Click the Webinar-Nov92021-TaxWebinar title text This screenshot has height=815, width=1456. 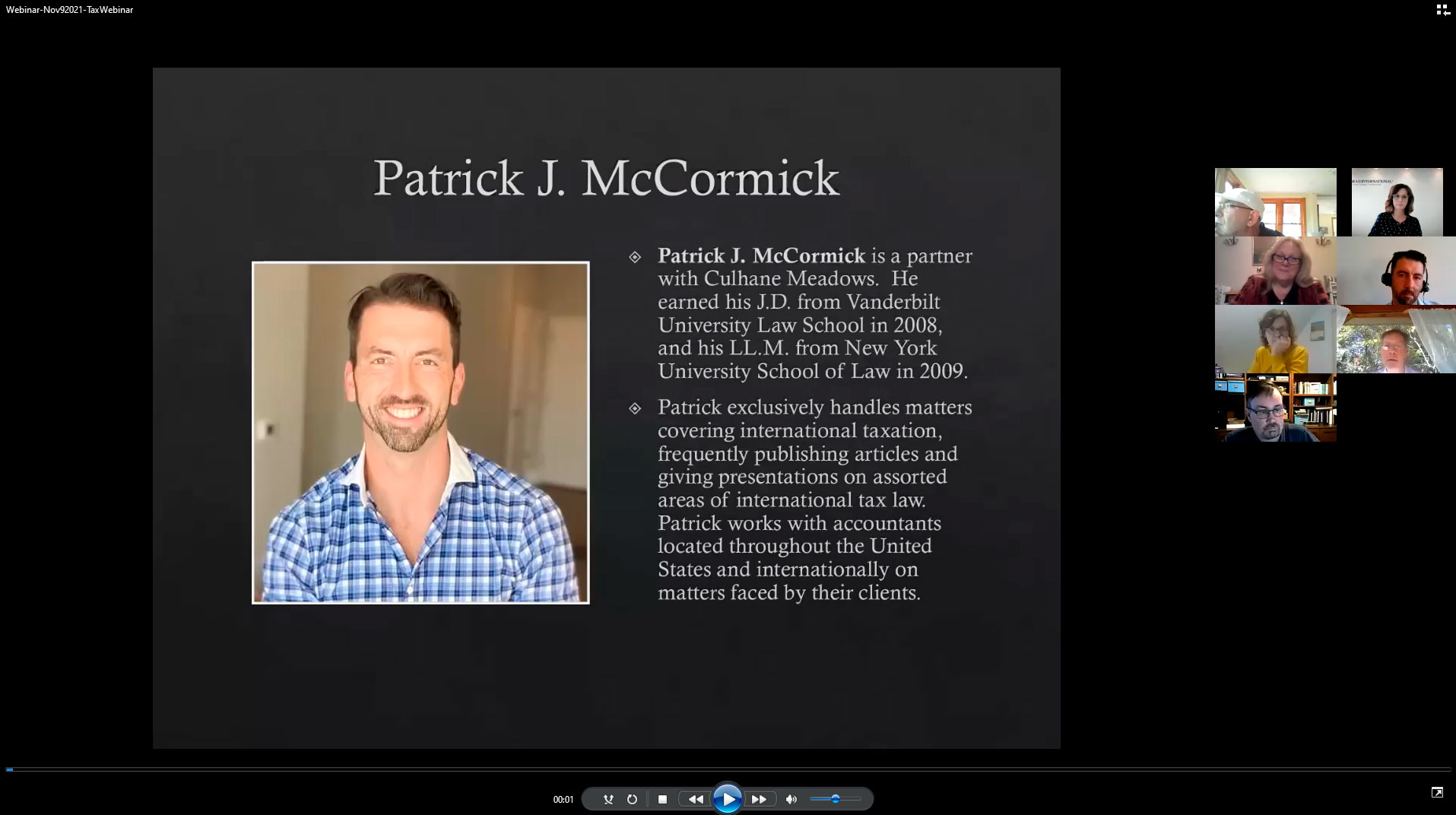pos(70,10)
